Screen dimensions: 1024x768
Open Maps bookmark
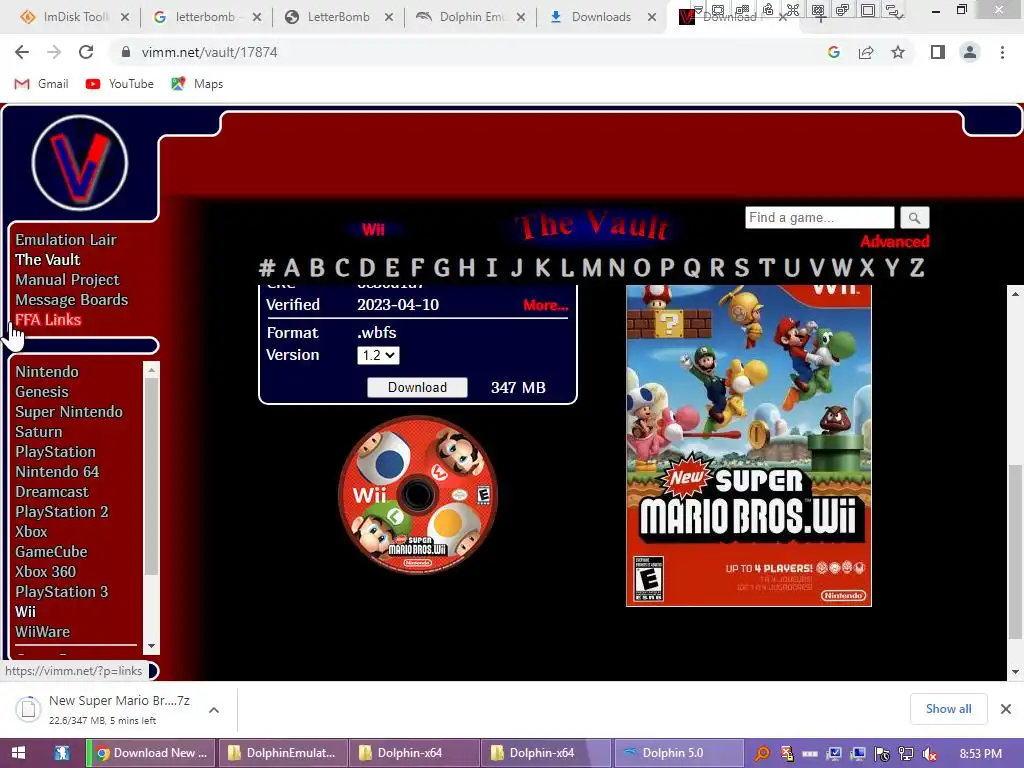(197, 84)
